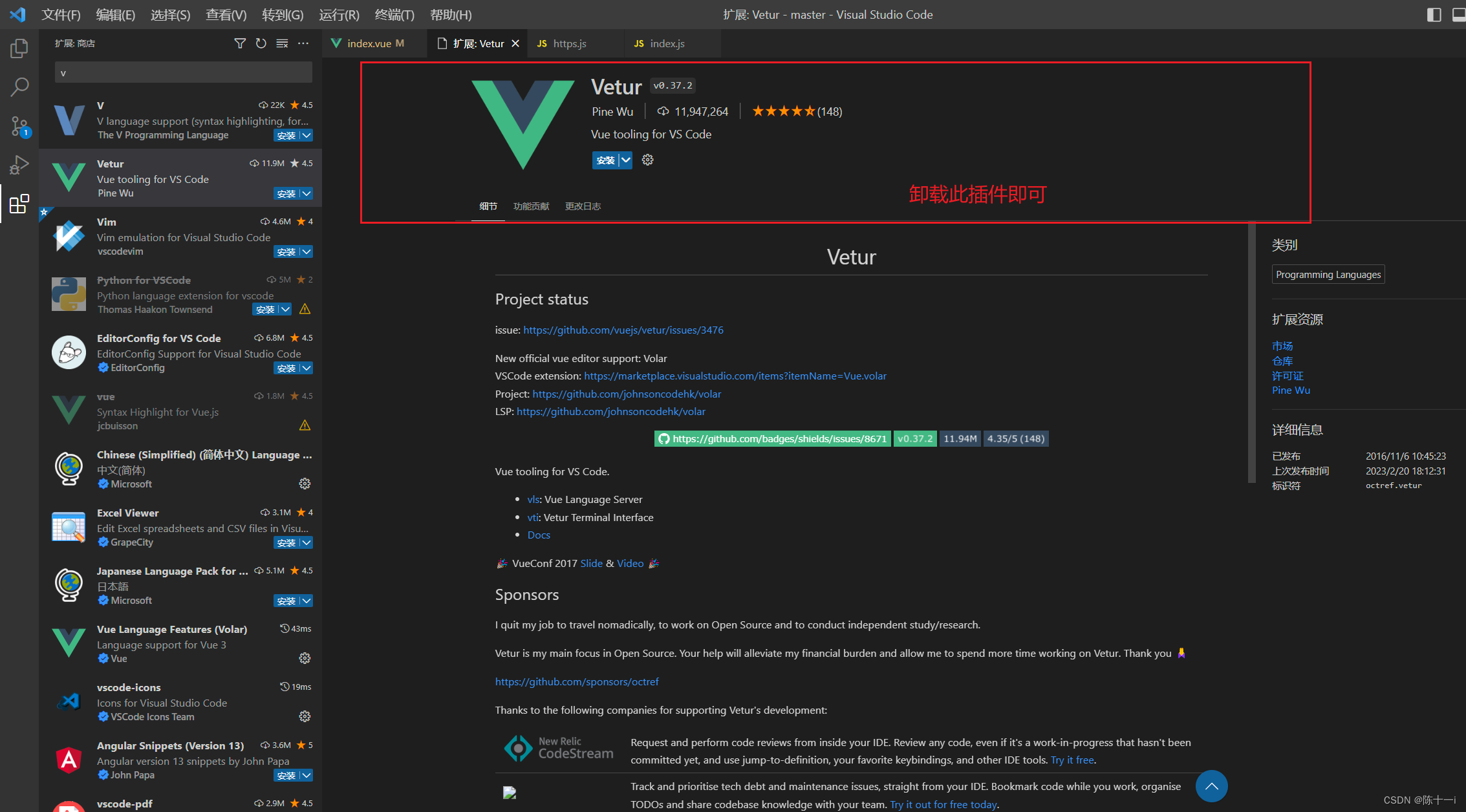Viewport: 1466px width, 812px height.
Task: Open the 终端 menu
Action: tap(394, 14)
